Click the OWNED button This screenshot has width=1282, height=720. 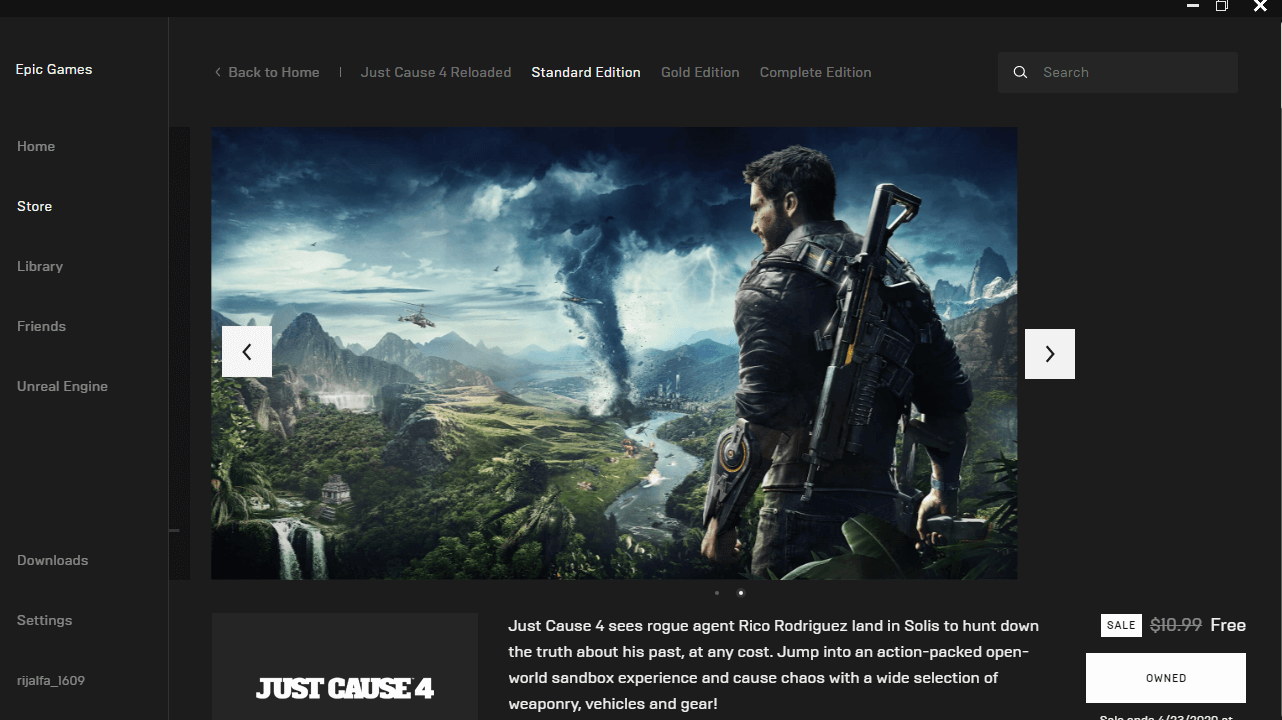pyautogui.click(x=1165, y=678)
